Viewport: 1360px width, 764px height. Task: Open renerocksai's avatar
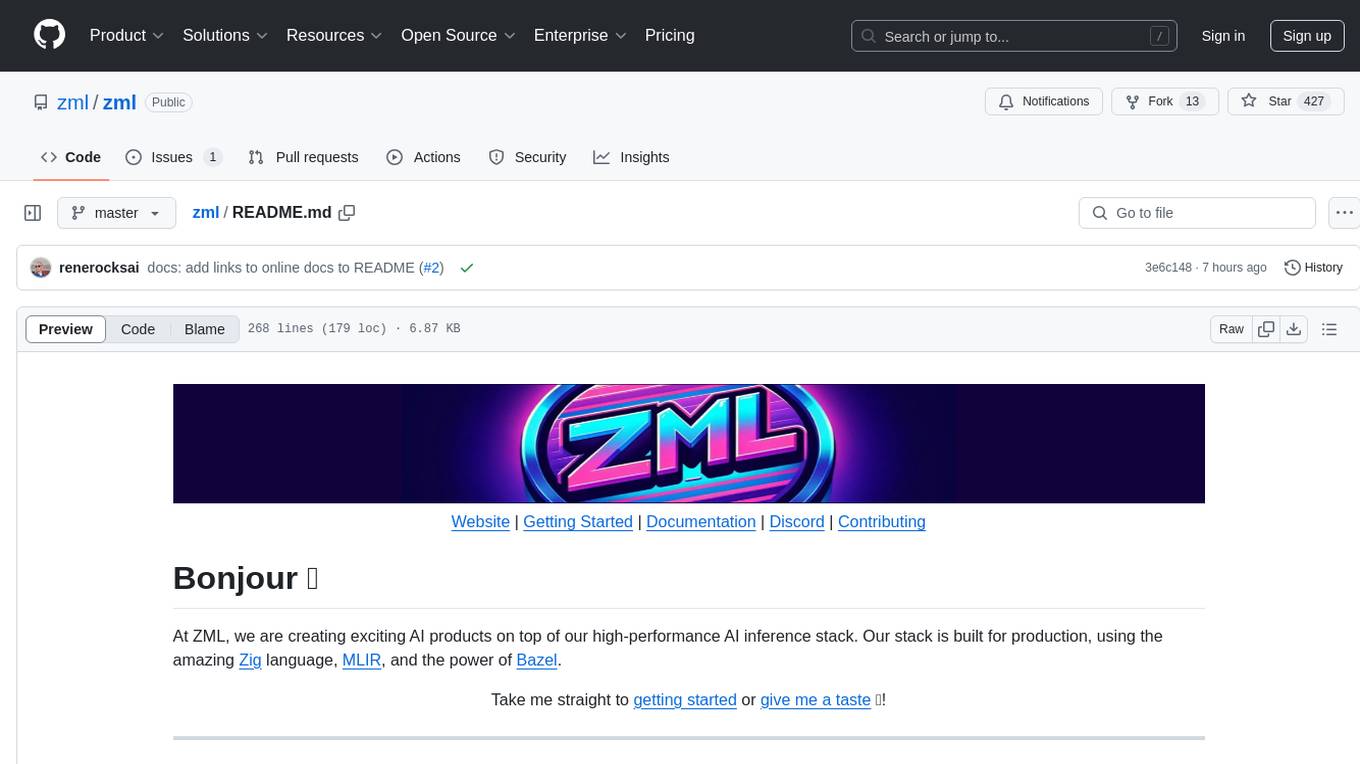coord(41,268)
